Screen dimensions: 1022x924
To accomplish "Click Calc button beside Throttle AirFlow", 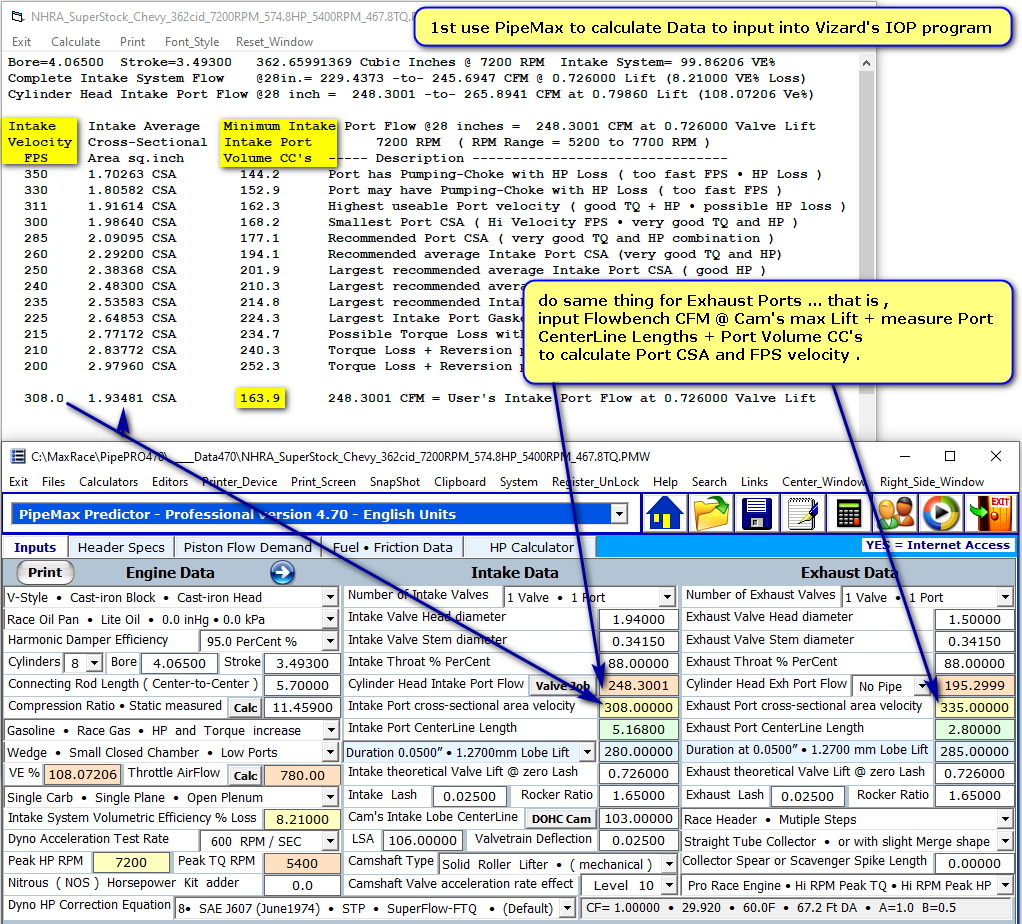I will 245,775.
